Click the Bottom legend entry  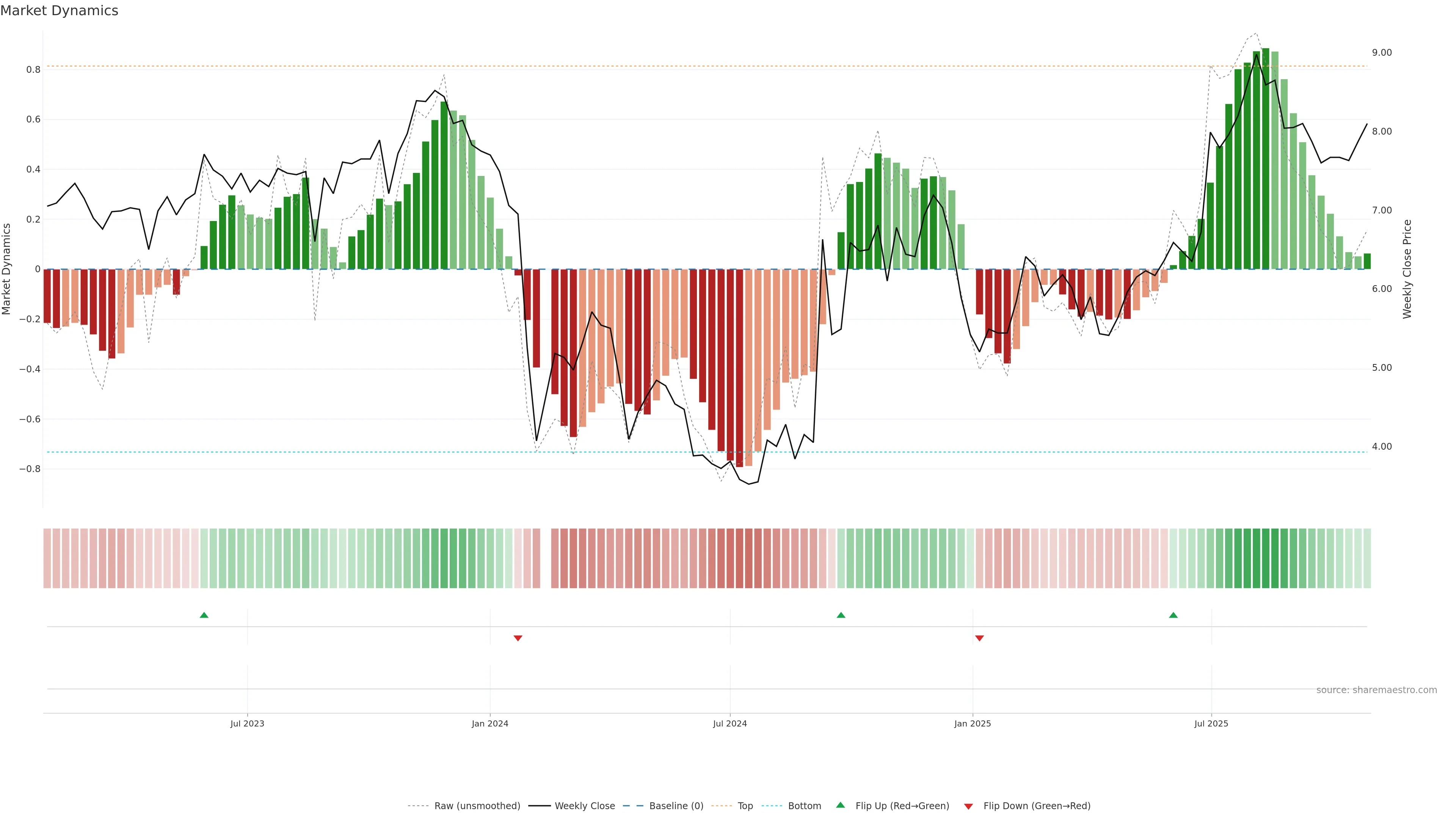[804, 805]
